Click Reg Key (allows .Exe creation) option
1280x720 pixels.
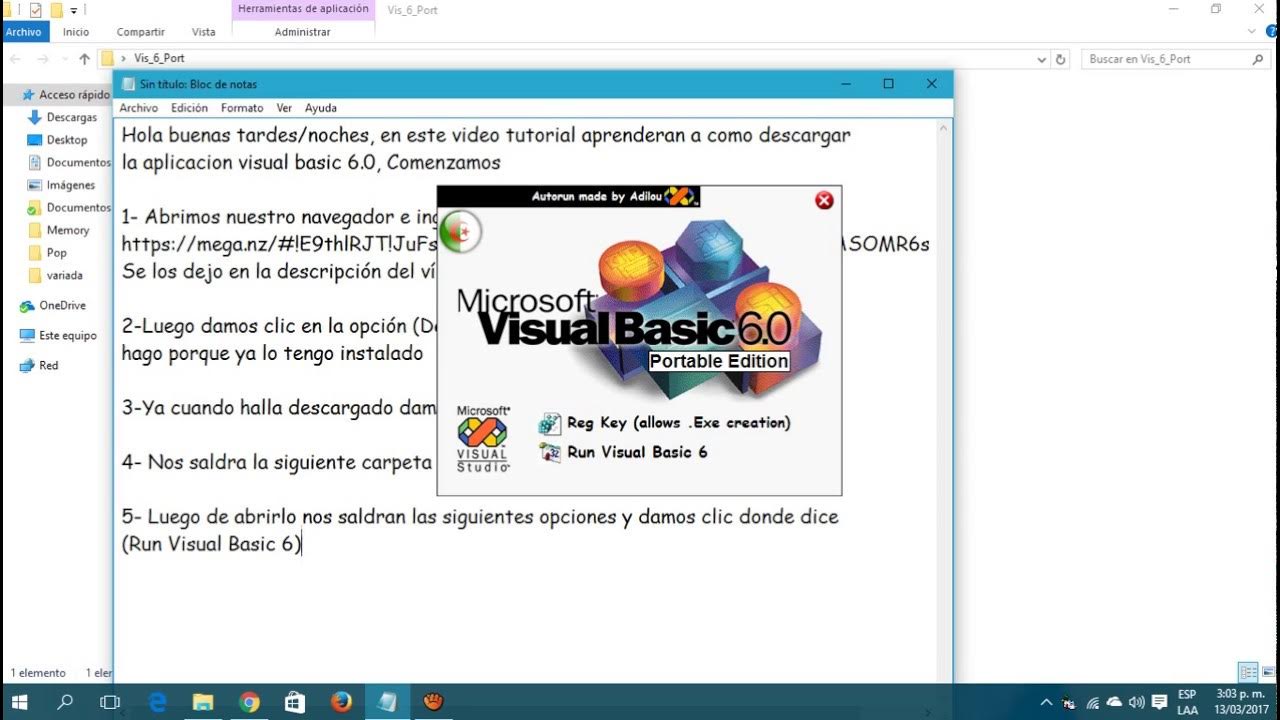(678, 423)
